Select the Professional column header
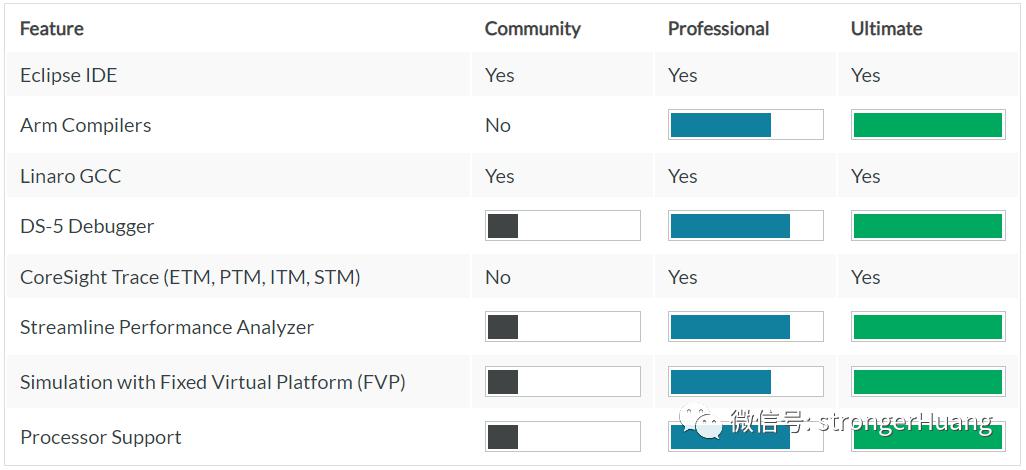 pyautogui.click(x=718, y=29)
